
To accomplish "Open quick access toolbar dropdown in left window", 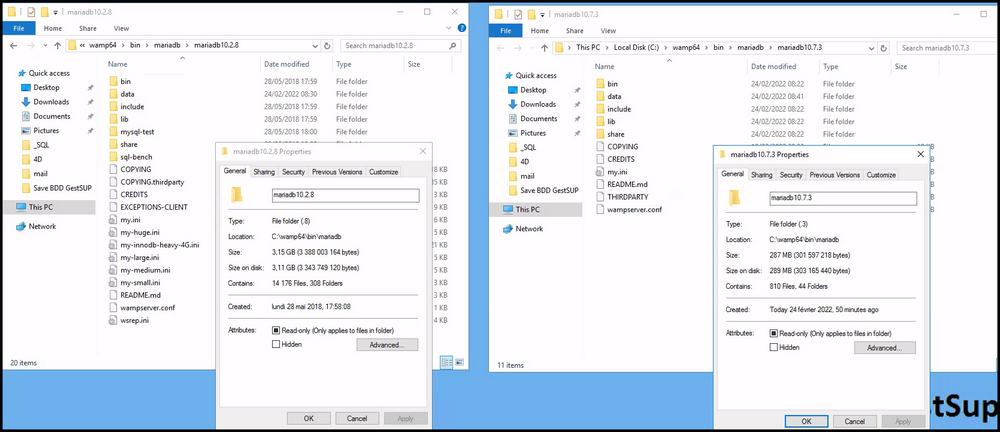I will [x=55, y=12].
